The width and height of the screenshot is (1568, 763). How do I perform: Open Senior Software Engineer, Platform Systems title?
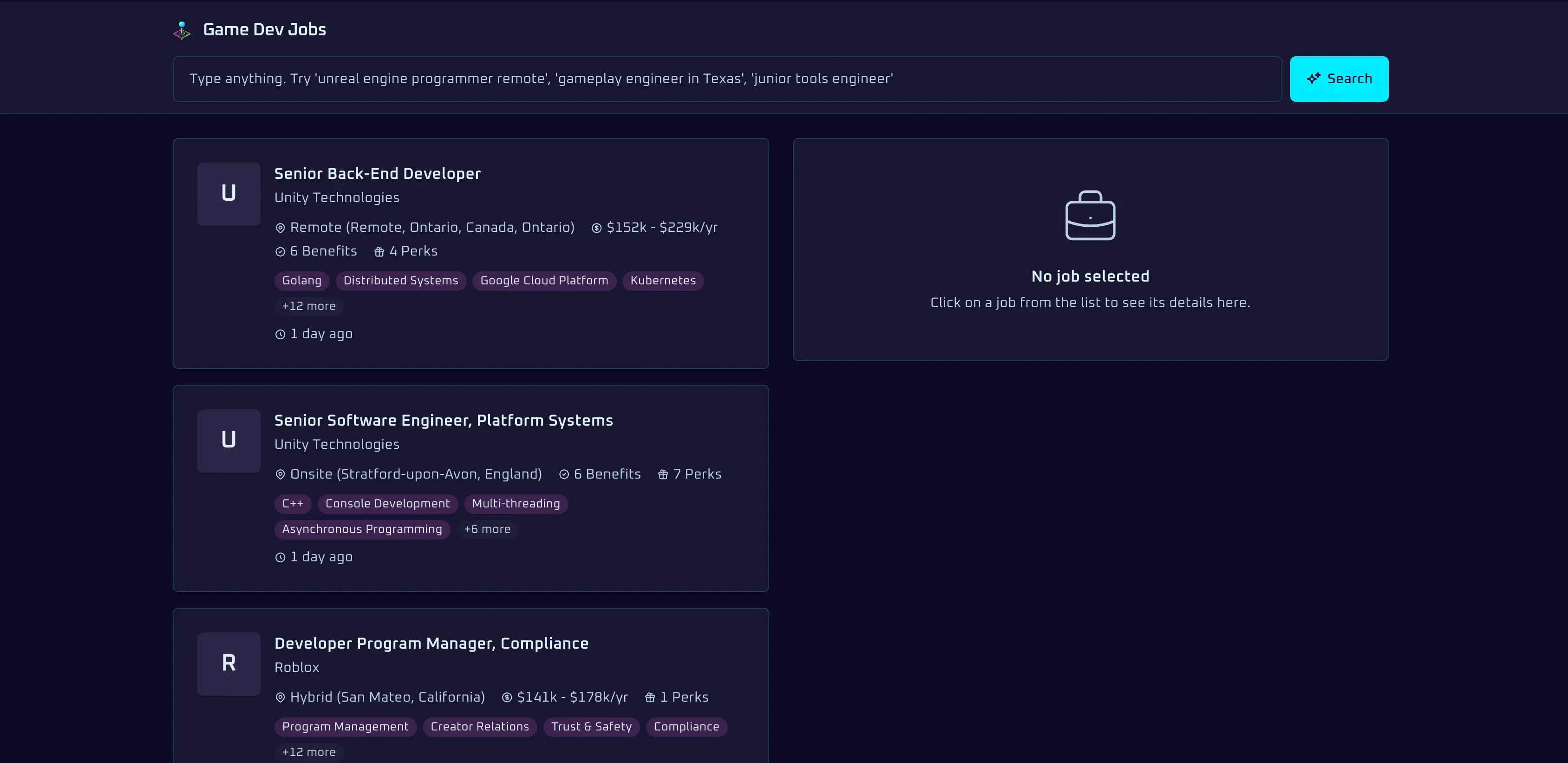tap(444, 420)
